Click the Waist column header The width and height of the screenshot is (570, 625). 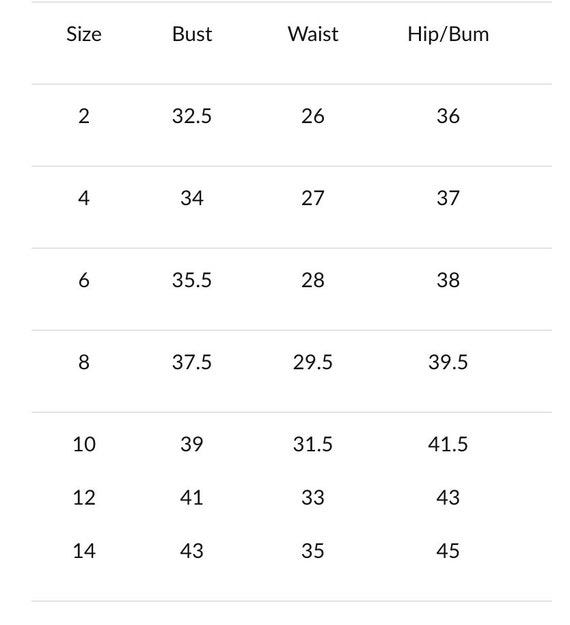313,34
